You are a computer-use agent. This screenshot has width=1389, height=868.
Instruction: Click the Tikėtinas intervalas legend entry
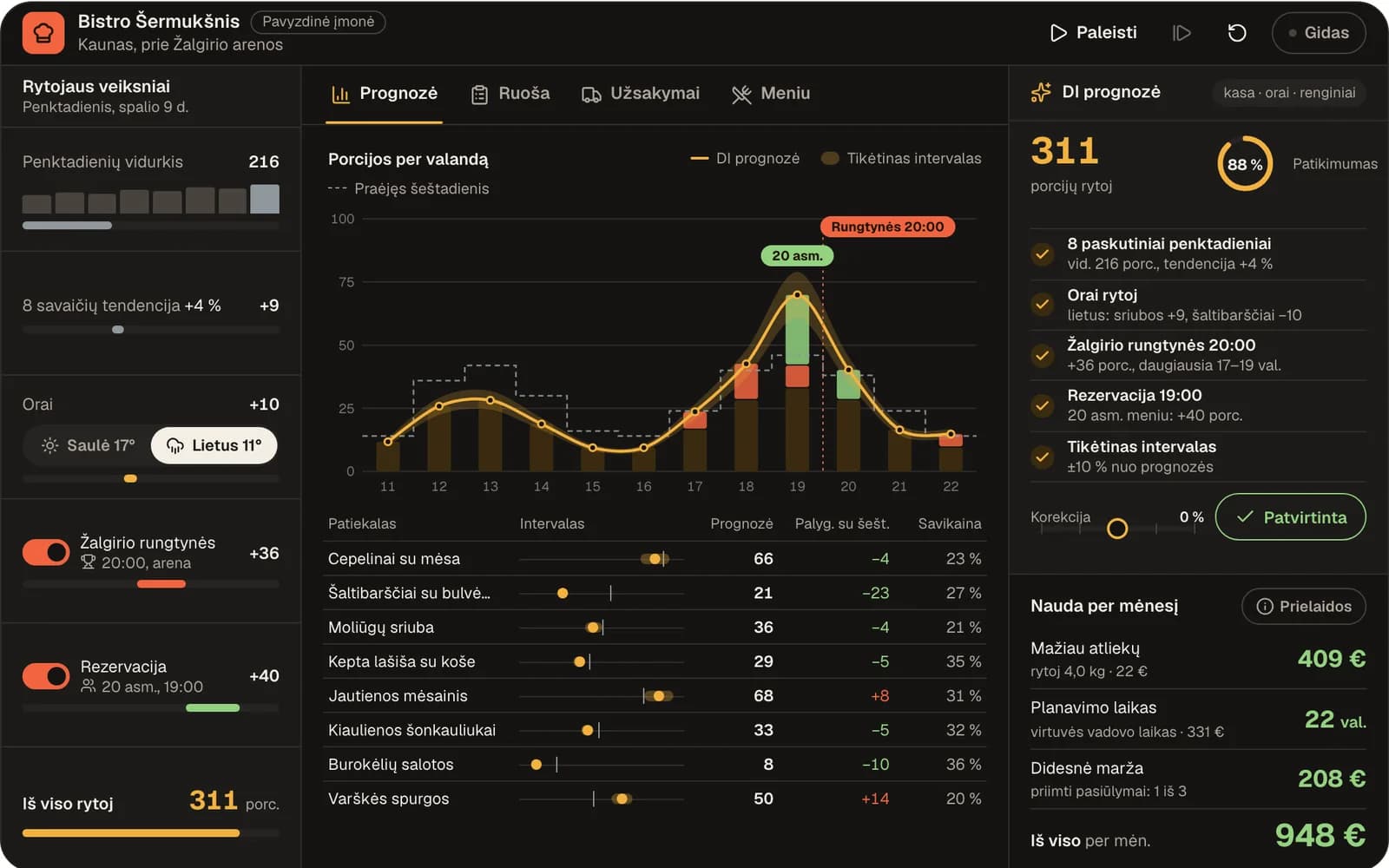coord(901,158)
